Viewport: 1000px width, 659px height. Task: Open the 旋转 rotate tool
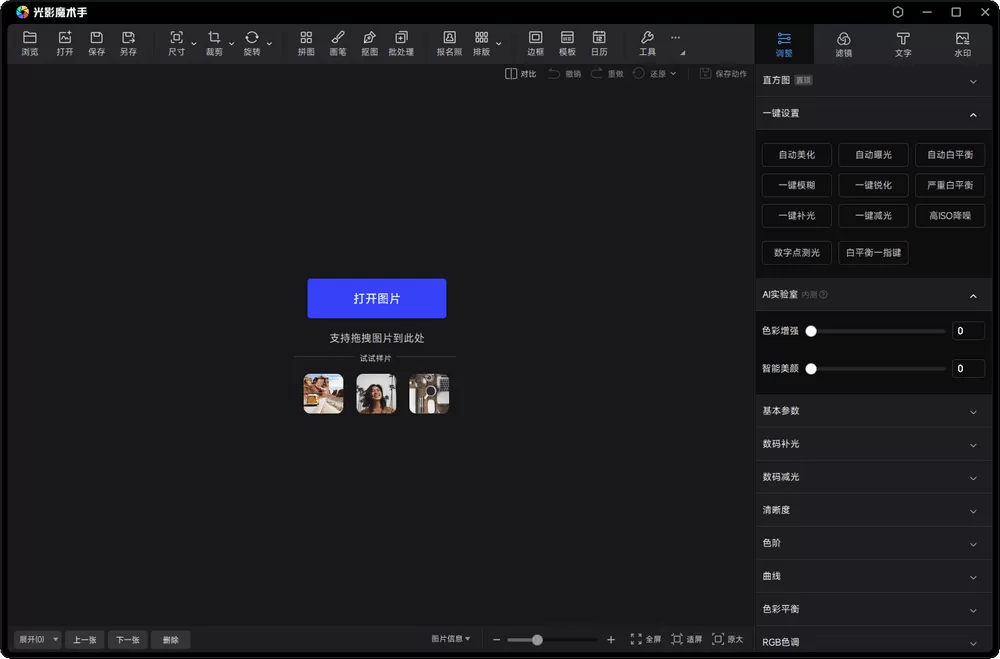pos(254,43)
